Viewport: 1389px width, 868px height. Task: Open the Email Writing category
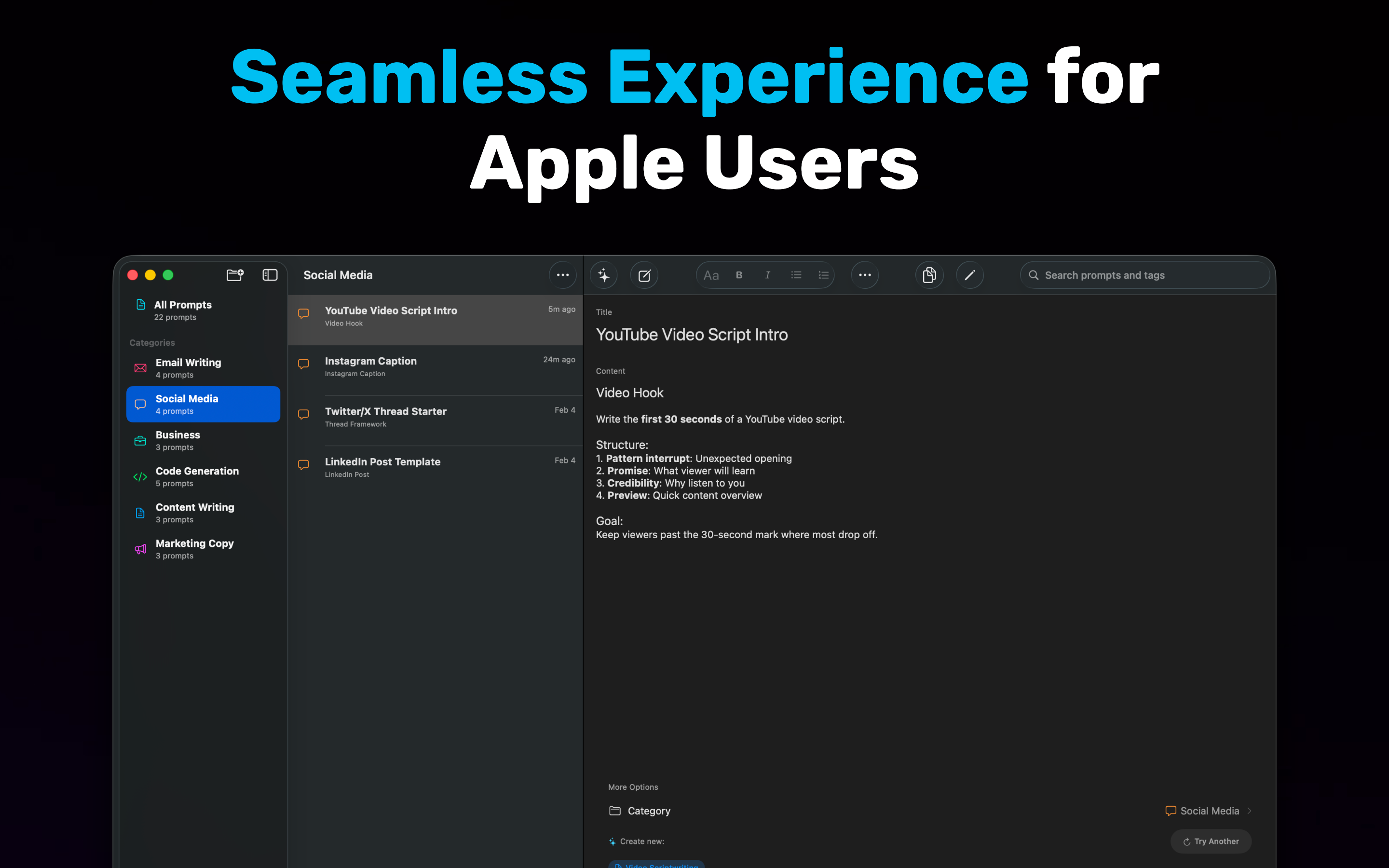[x=203, y=368]
